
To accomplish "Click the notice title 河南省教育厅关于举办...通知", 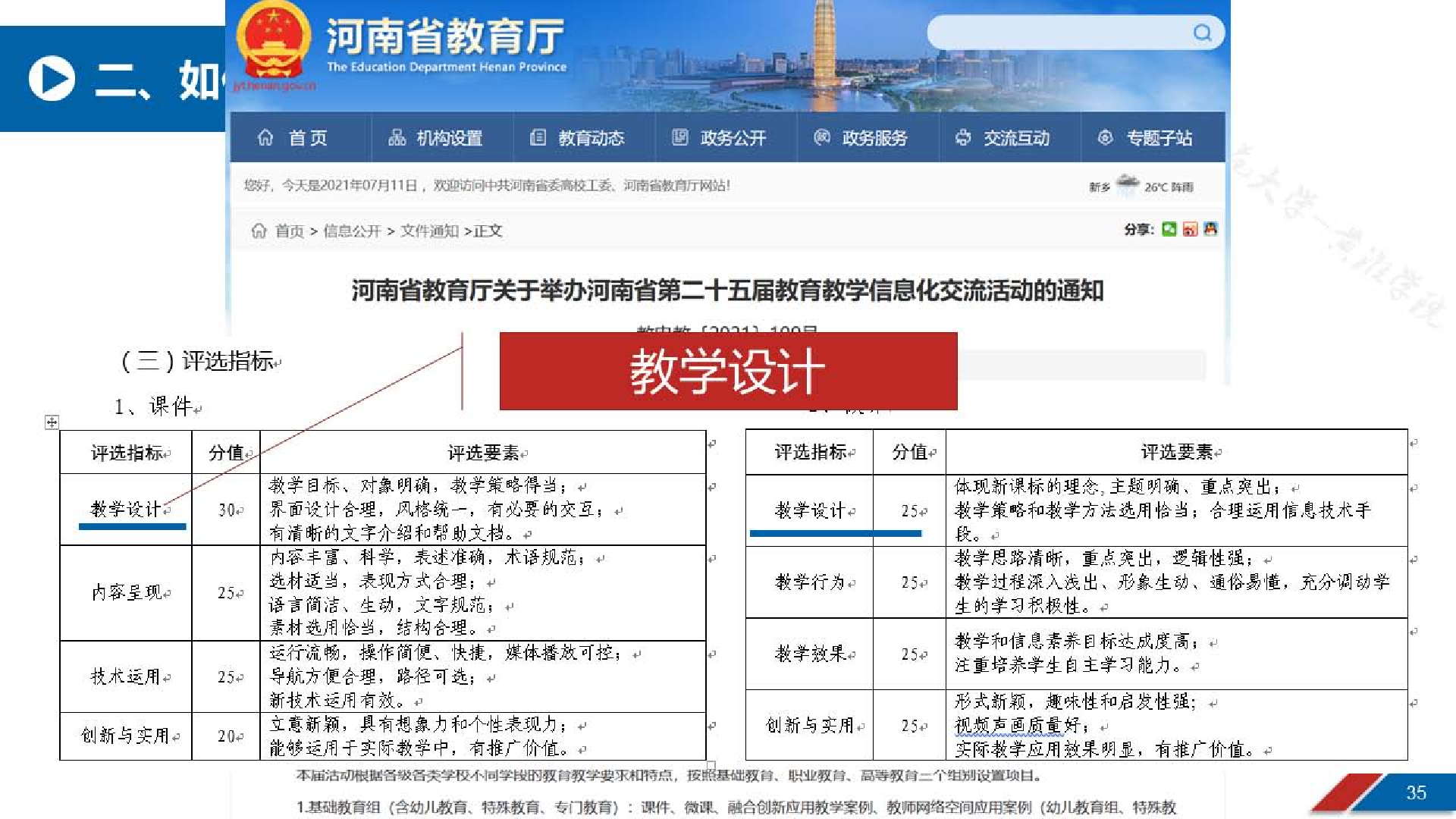I will point(727,290).
